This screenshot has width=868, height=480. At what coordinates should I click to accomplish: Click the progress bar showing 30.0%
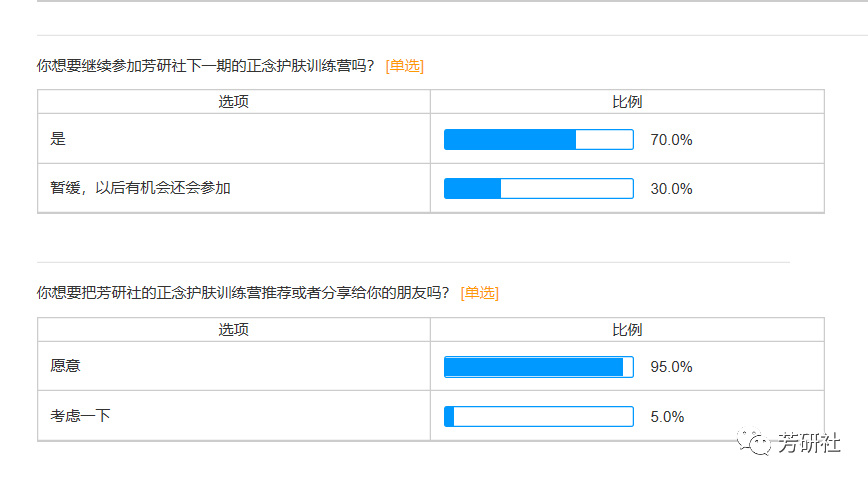click(x=538, y=188)
